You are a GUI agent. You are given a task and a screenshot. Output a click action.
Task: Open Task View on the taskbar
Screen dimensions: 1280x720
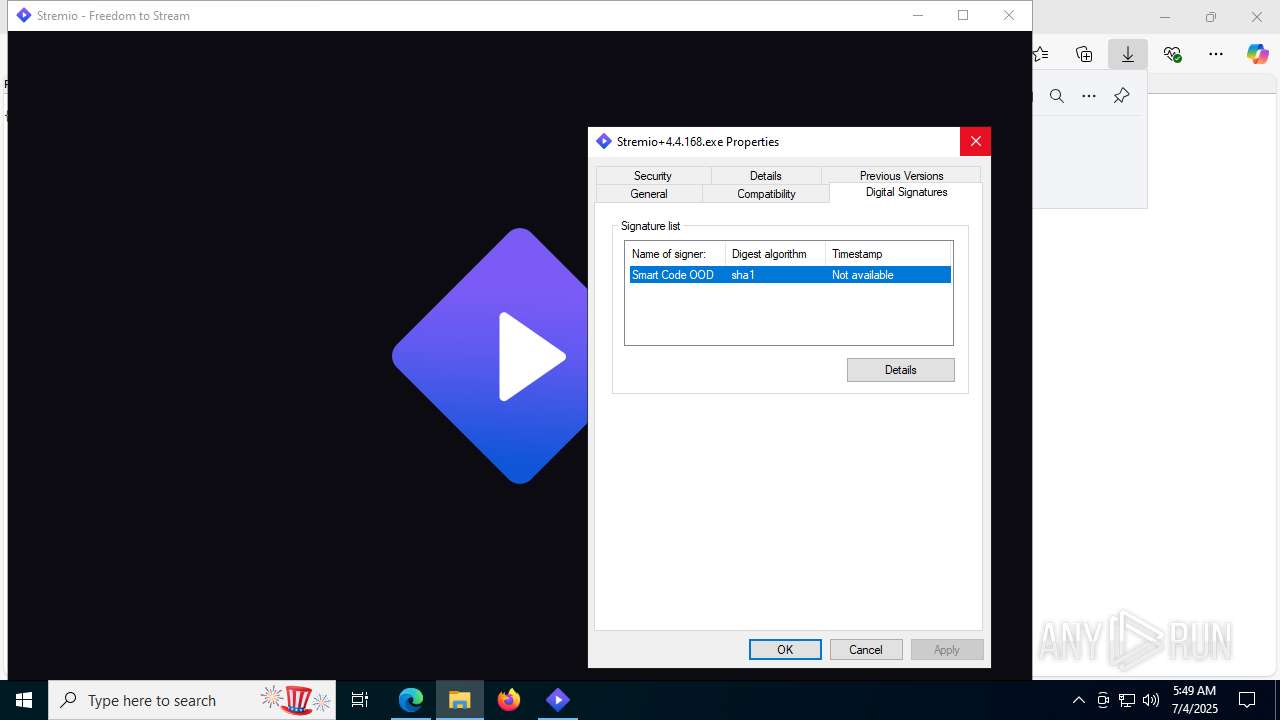point(360,700)
